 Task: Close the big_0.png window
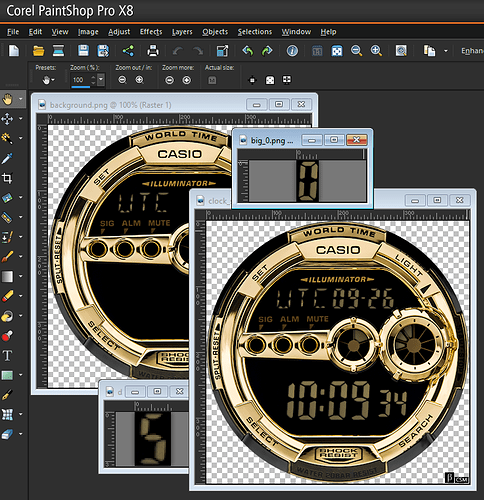click(356, 140)
